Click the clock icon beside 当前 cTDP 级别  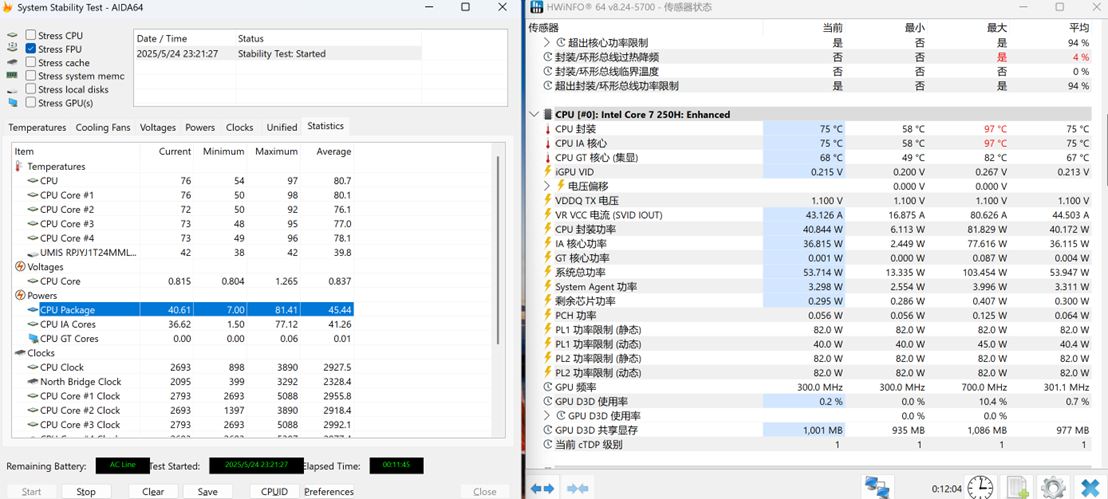pyautogui.click(x=547, y=445)
